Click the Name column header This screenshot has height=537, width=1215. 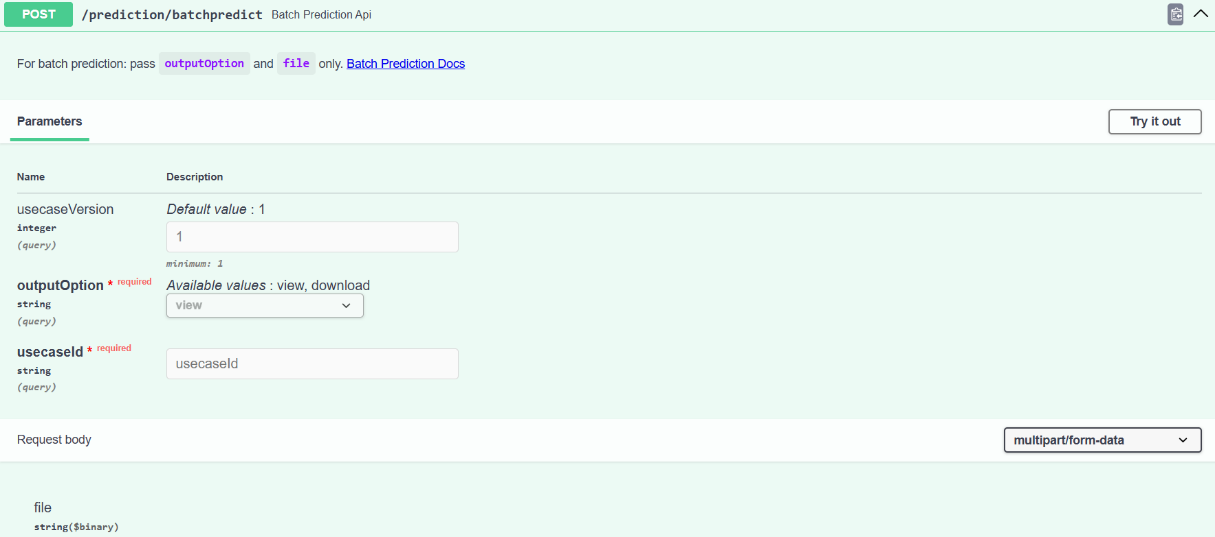(31, 176)
